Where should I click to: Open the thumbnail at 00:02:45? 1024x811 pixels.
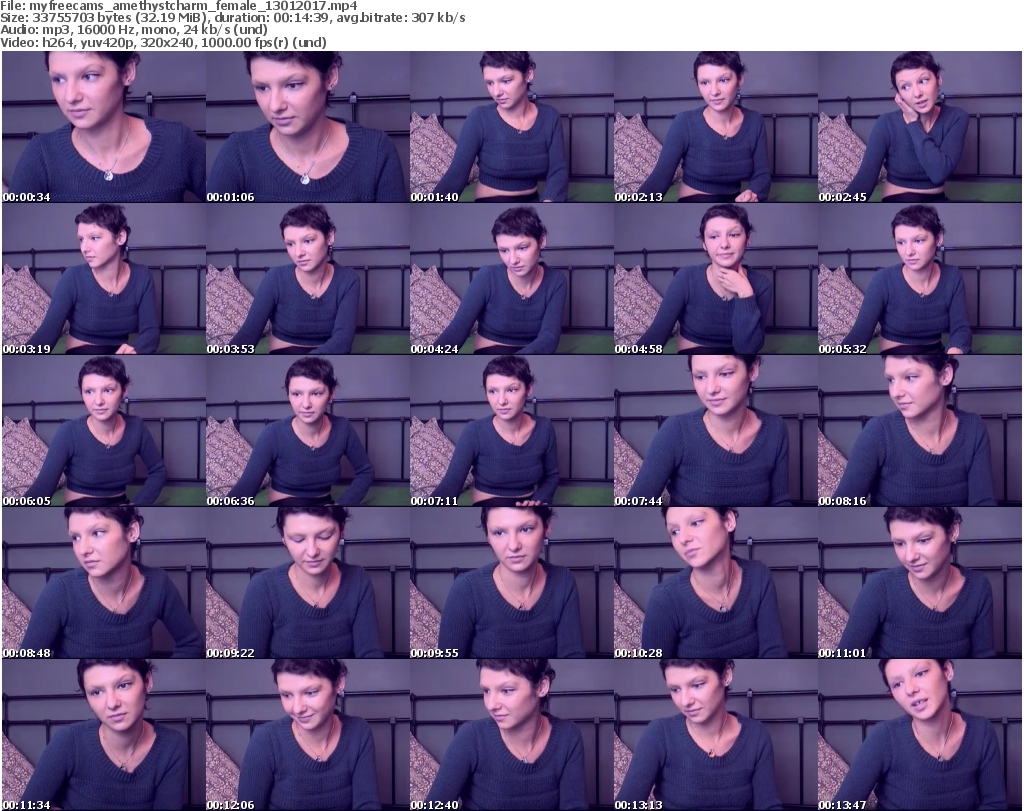tap(920, 127)
